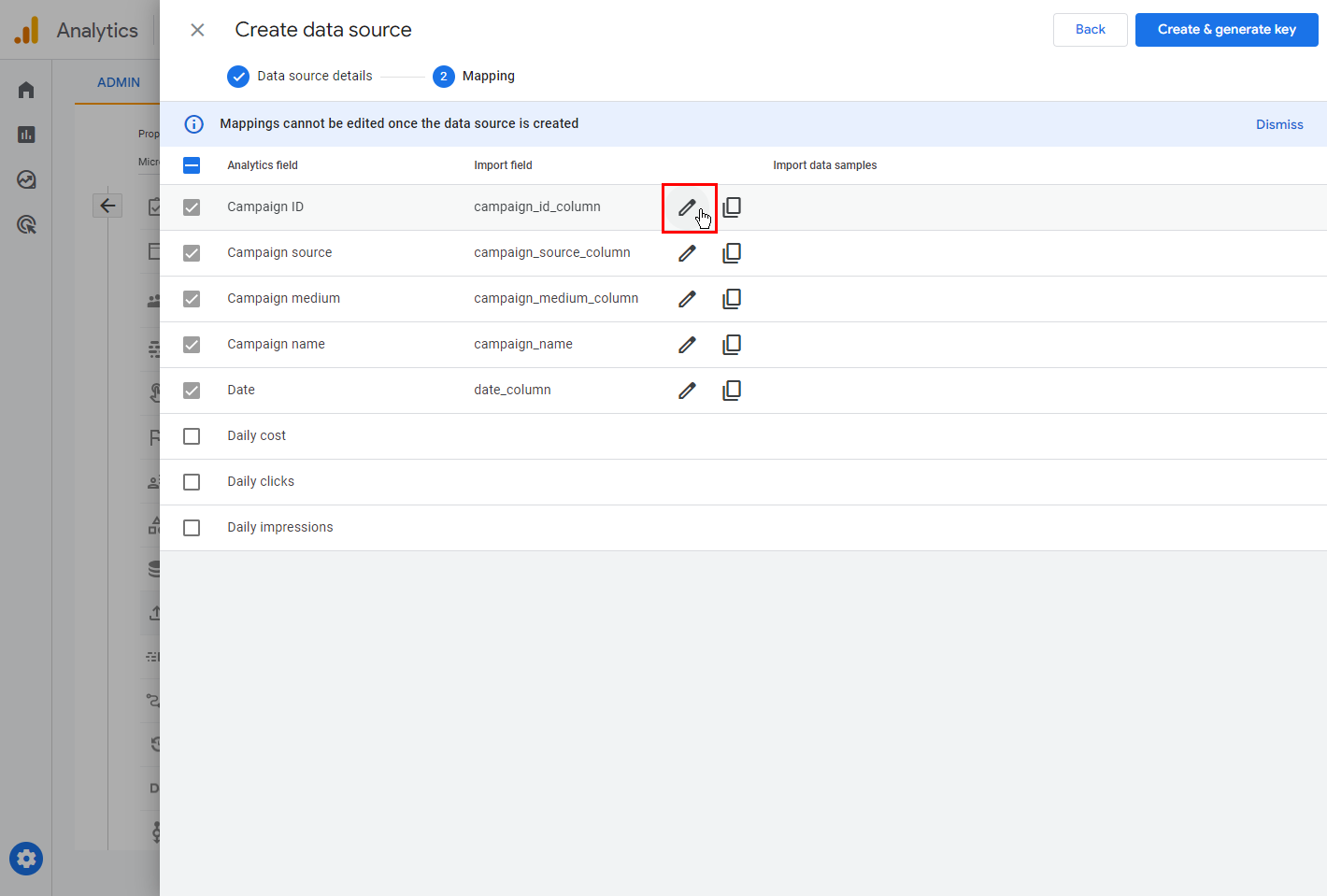
Task: Enable the Daily cost checkbox
Action: pos(192,436)
